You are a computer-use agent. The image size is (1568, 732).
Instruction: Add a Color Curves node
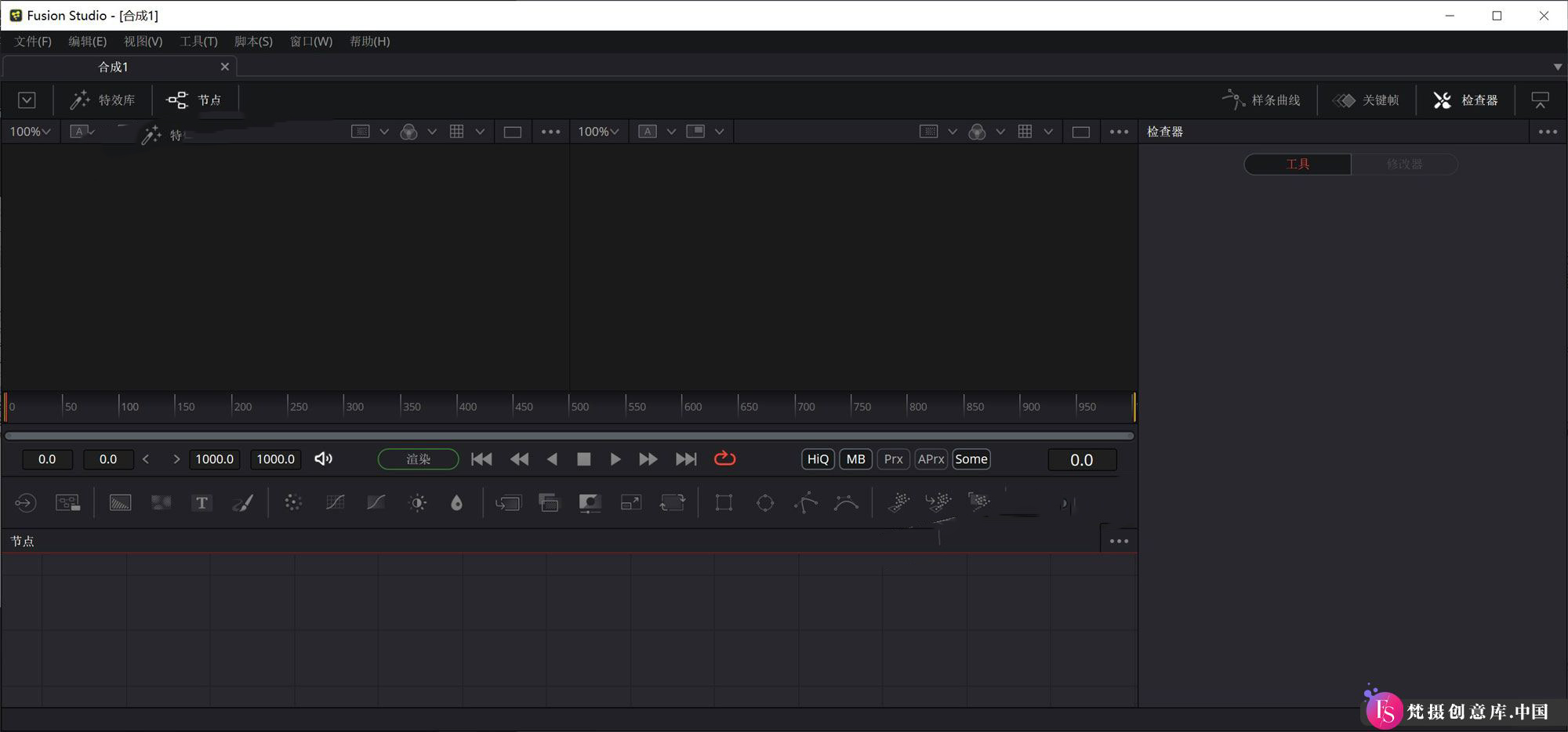(x=335, y=503)
